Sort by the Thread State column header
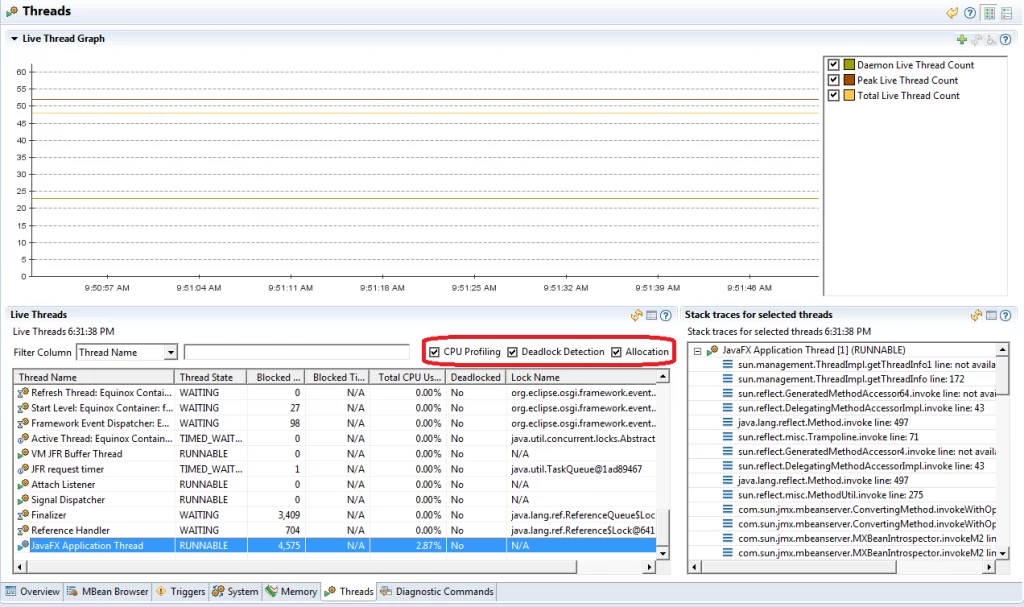Screen dimensions: 1024x607 click(210, 377)
